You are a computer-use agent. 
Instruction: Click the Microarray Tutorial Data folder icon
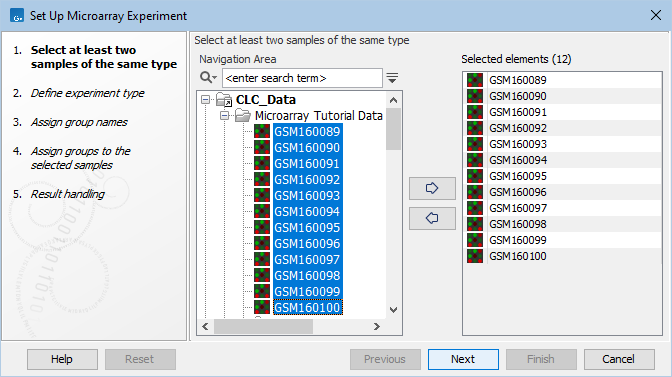(x=243, y=116)
